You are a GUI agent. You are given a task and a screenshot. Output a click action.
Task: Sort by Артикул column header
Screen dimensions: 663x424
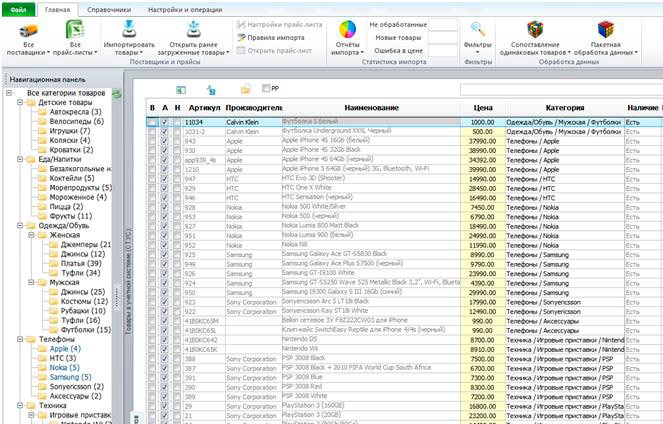click(x=204, y=108)
